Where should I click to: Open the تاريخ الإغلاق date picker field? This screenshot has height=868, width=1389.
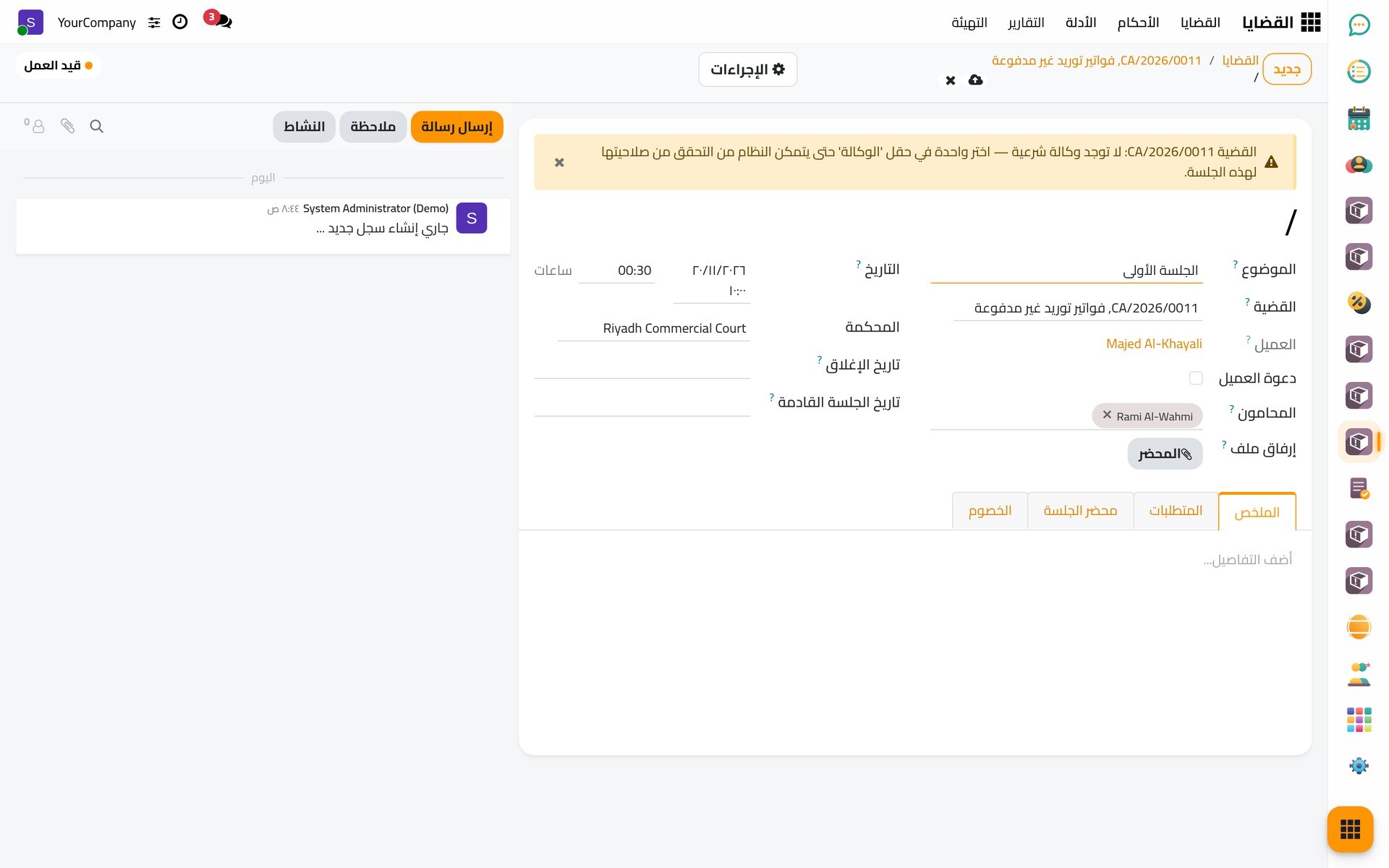tap(642, 366)
